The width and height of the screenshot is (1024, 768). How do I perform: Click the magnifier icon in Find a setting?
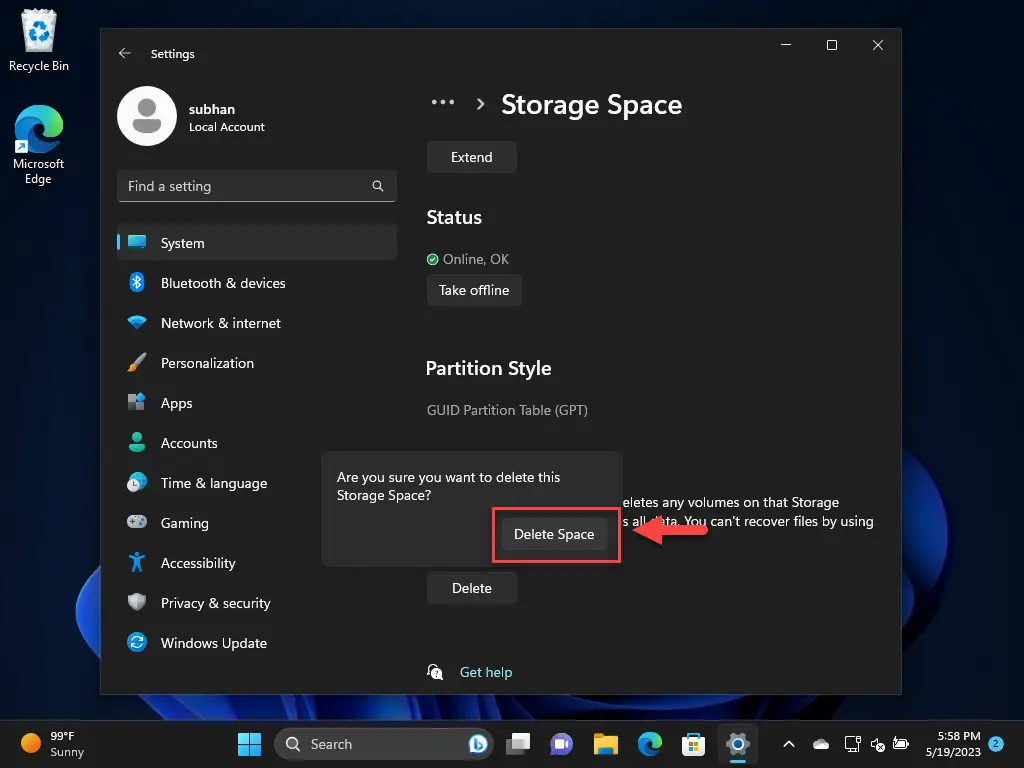[377, 186]
